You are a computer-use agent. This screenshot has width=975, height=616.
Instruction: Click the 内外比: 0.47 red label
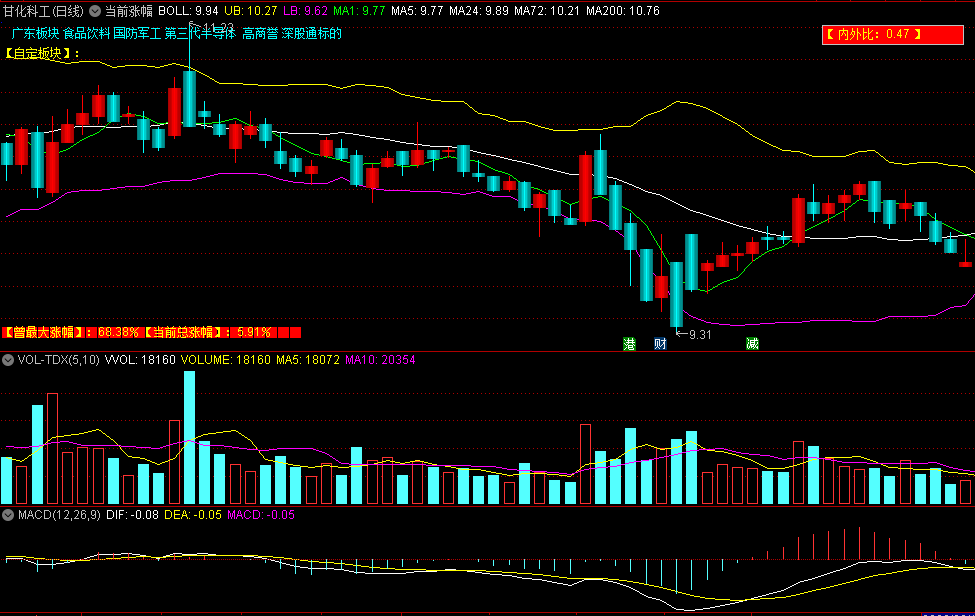click(x=892, y=34)
